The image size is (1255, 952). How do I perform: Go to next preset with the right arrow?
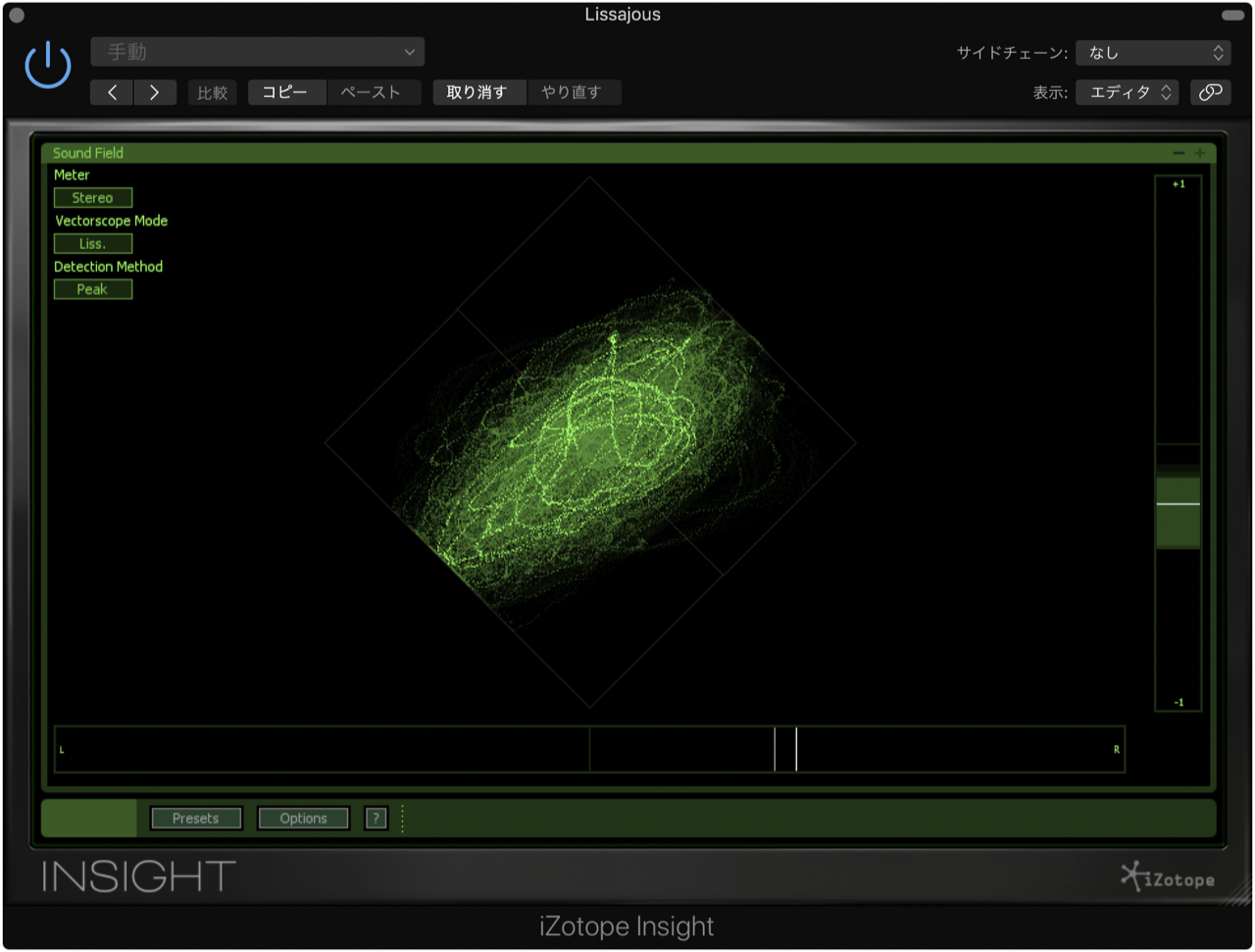pos(154,91)
